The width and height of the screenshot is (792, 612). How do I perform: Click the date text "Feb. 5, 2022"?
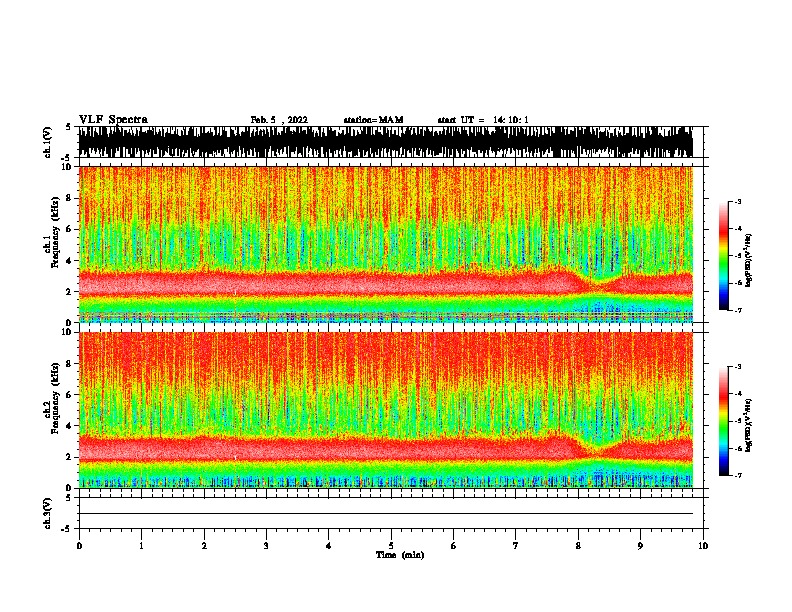tap(279, 120)
